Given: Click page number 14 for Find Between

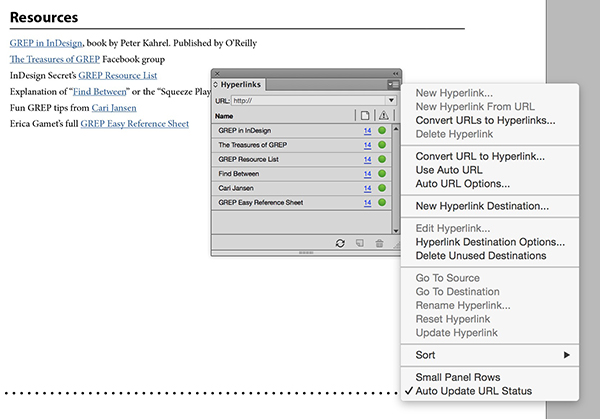Looking at the screenshot, I should pos(367,174).
